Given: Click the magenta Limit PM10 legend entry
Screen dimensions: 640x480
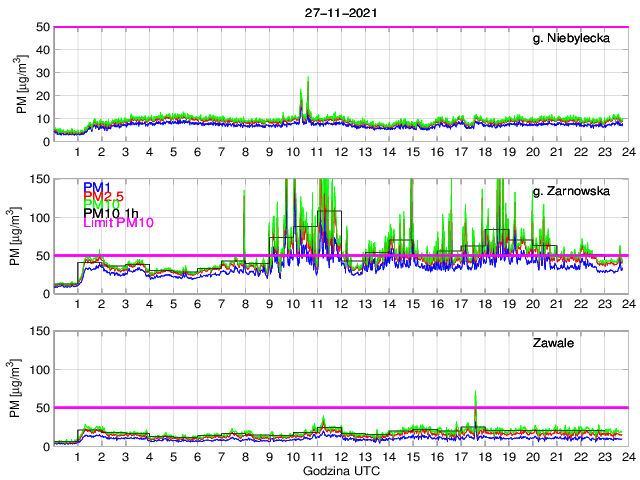Looking at the screenshot, I should [115, 225].
